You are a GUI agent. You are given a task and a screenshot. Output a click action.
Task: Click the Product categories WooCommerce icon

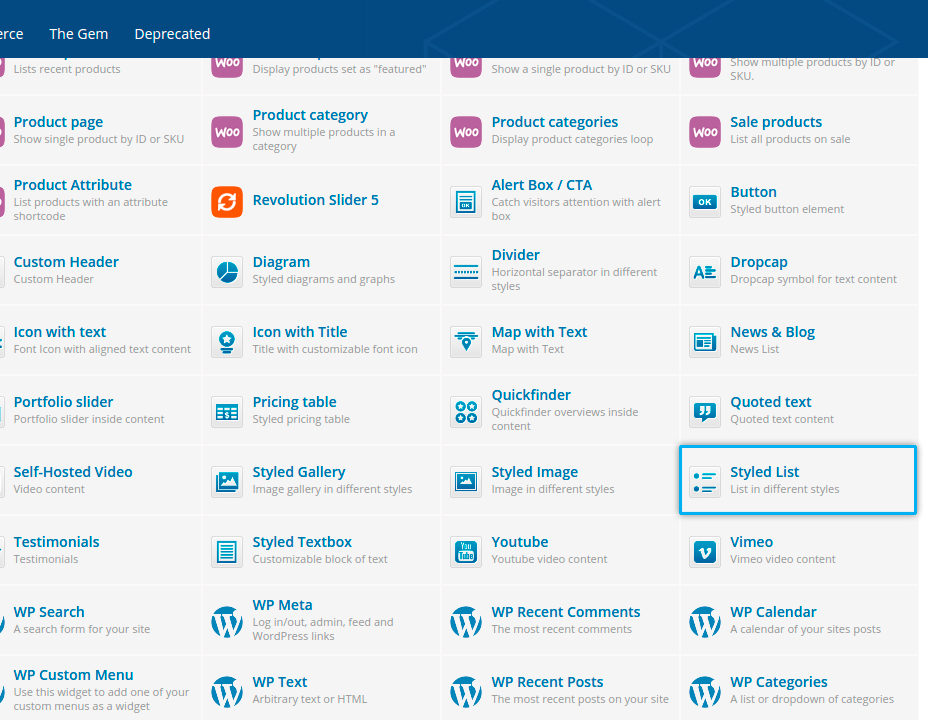pyautogui.click(x=466, y=131)
